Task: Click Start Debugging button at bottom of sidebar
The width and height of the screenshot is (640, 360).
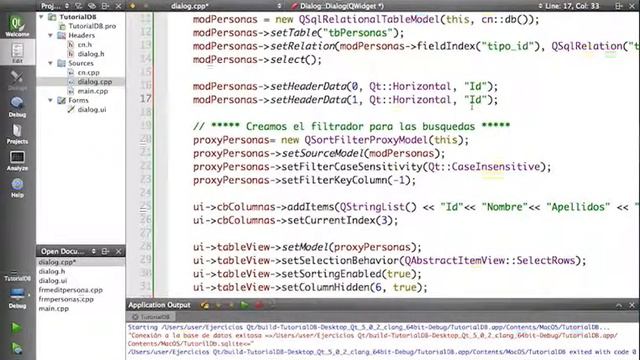Action: click(17, 348)
